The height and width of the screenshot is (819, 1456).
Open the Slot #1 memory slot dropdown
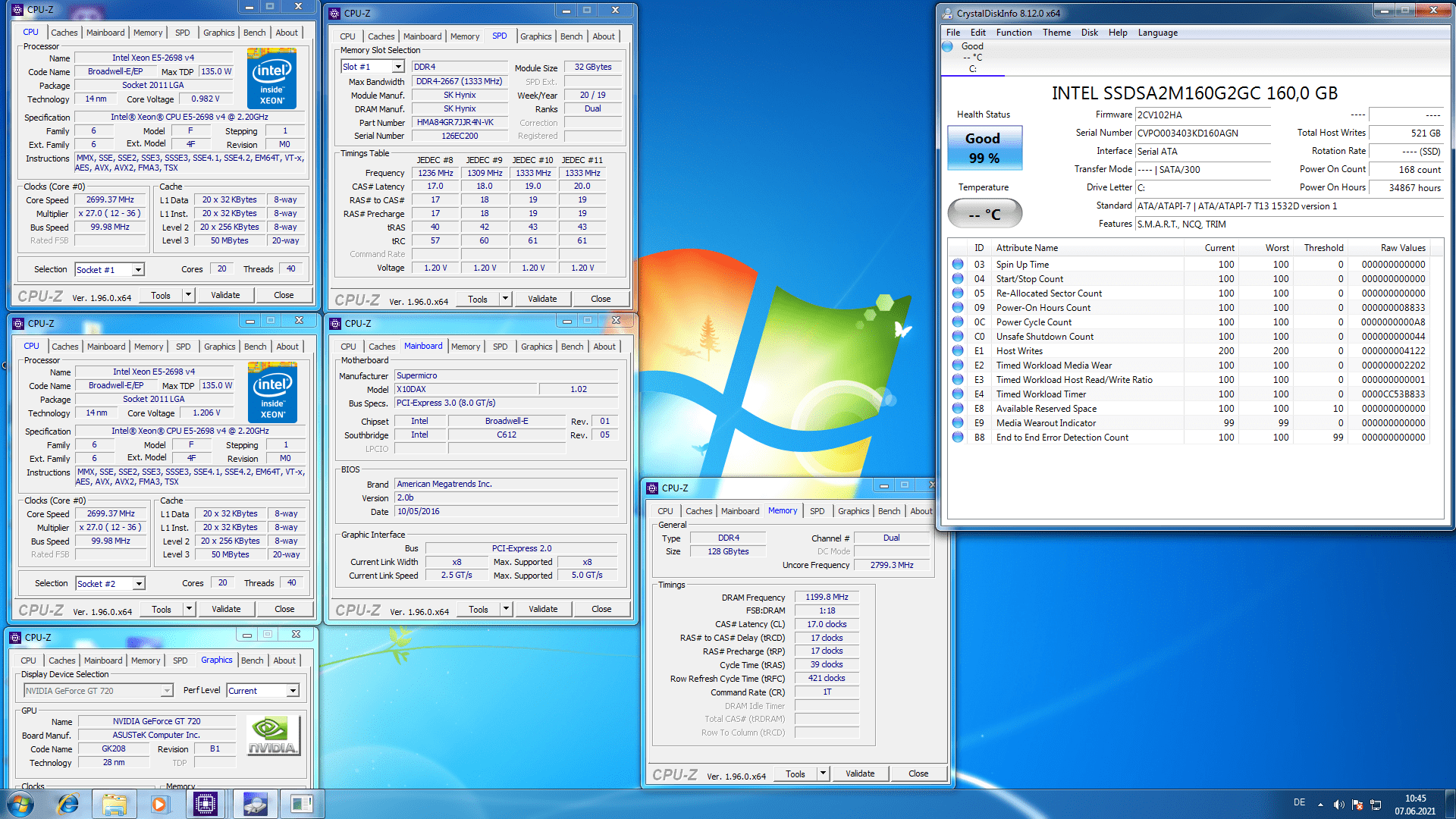398,67
